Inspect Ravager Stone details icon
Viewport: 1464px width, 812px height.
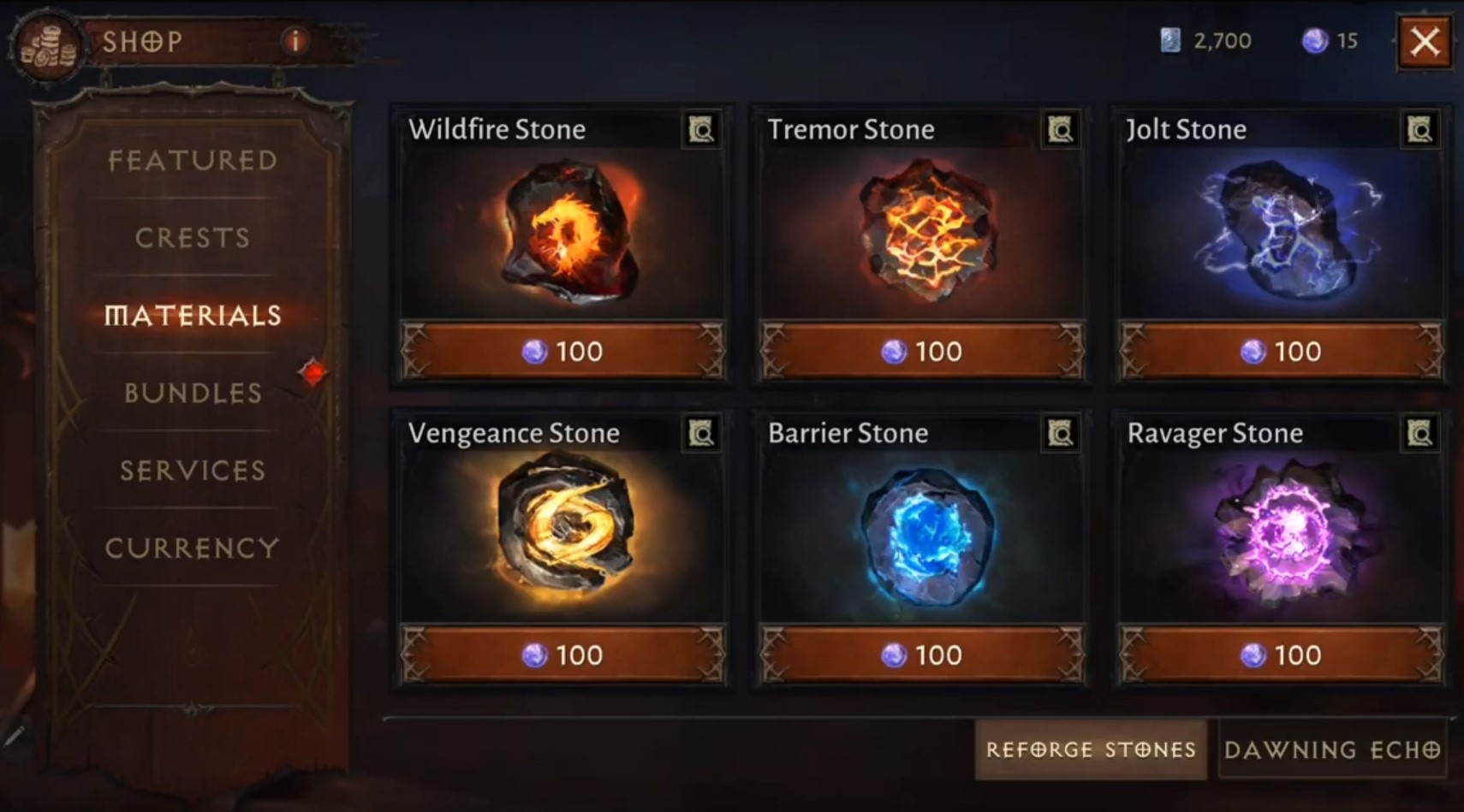click(x=1419, y=434)
